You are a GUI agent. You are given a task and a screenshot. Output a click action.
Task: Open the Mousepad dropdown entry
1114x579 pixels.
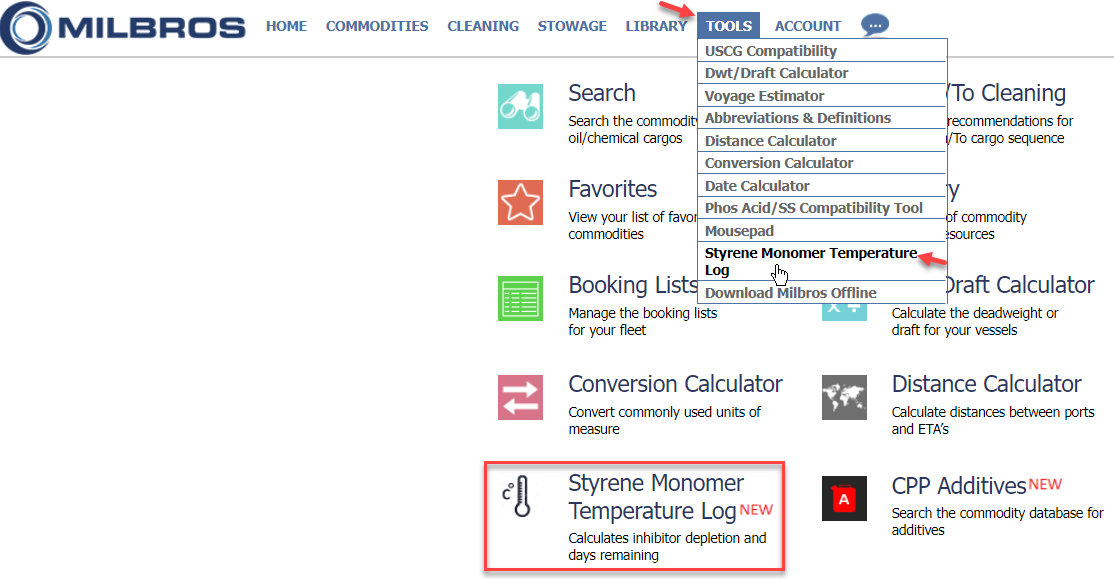pyautogui.click(x=739, y=231)
